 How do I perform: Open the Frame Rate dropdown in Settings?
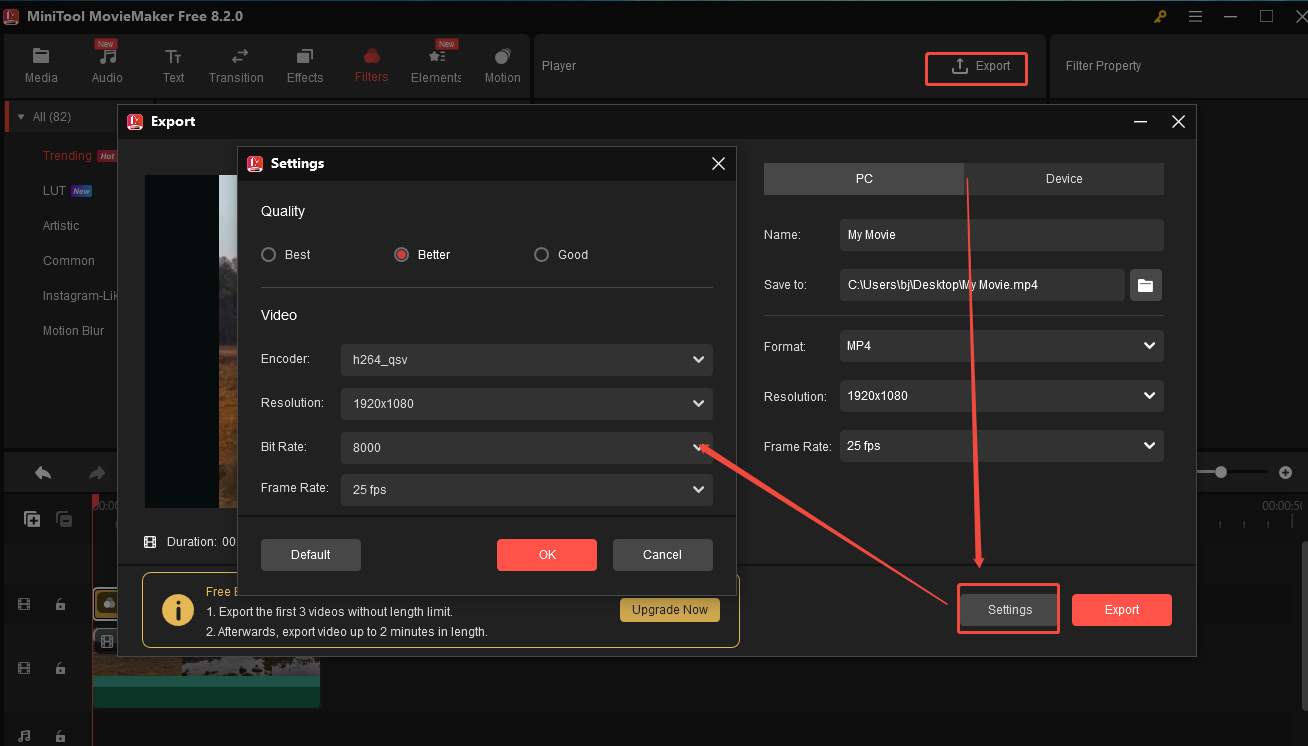(x=527, y=490)
